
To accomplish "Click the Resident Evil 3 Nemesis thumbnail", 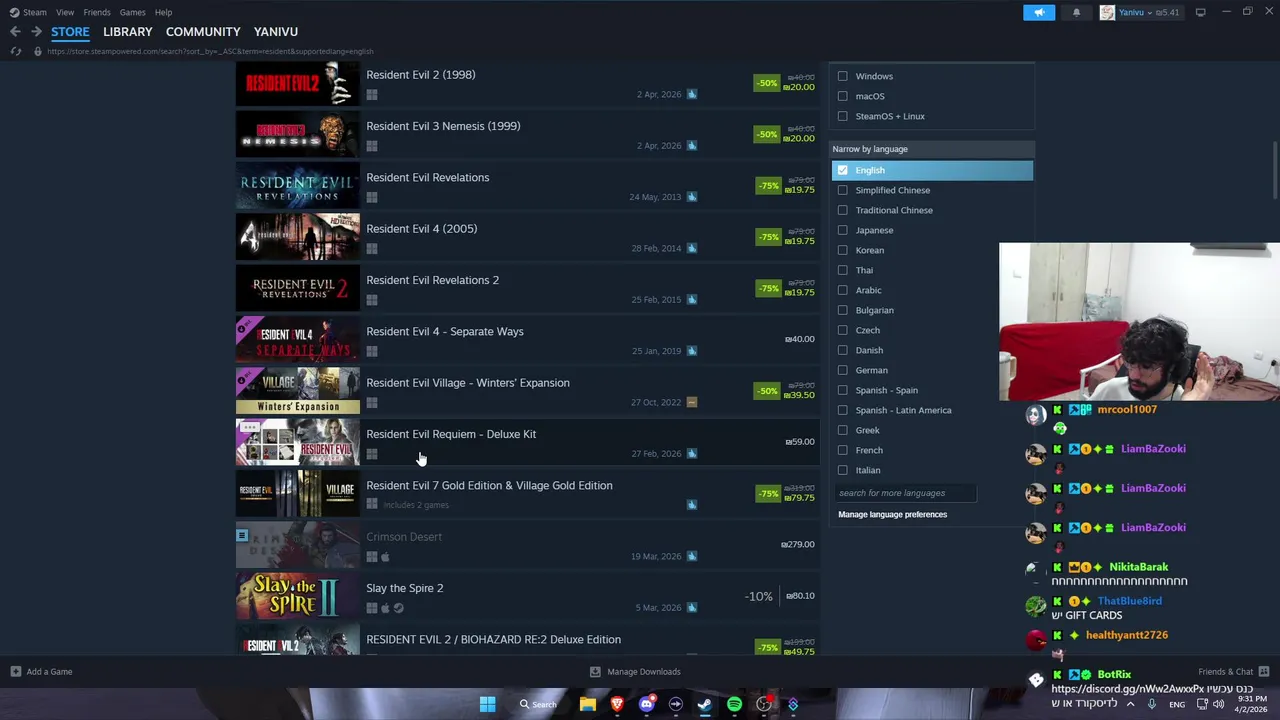I will point(298,135).
